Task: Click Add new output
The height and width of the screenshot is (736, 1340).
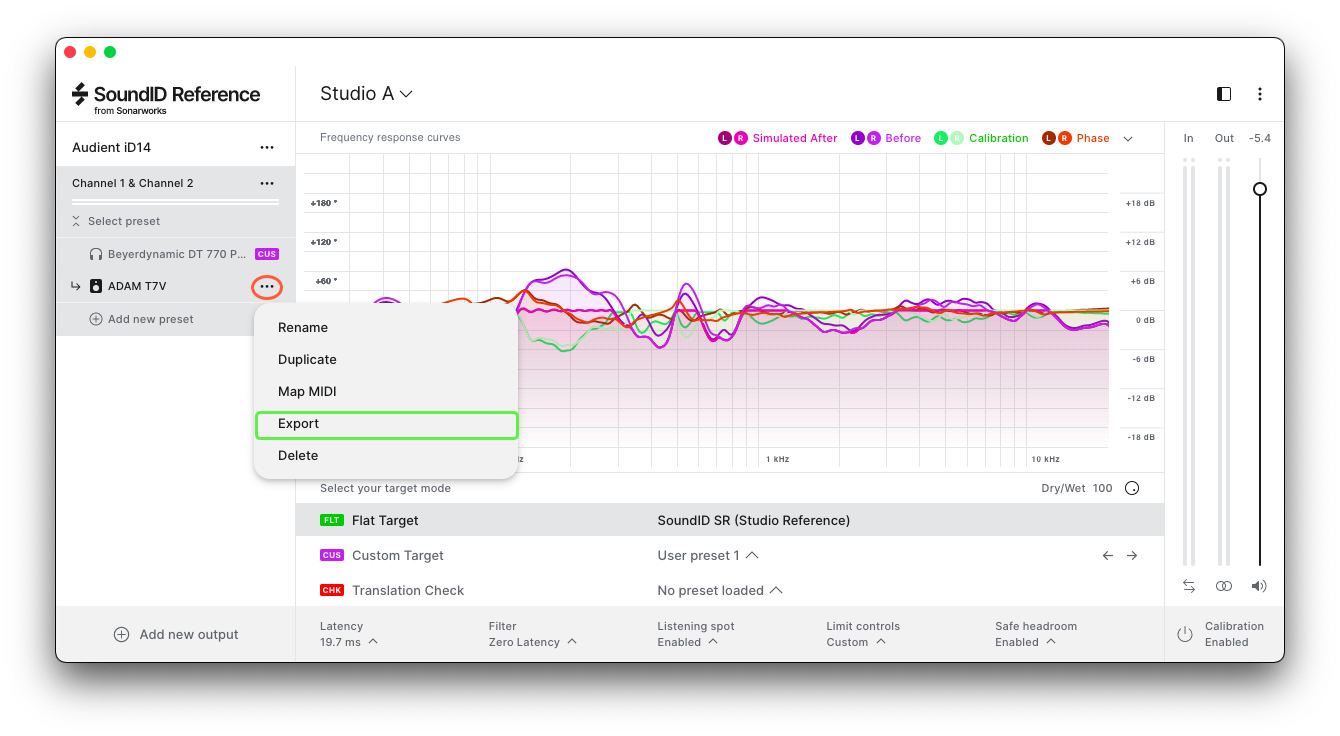Action: click(176, 635)
